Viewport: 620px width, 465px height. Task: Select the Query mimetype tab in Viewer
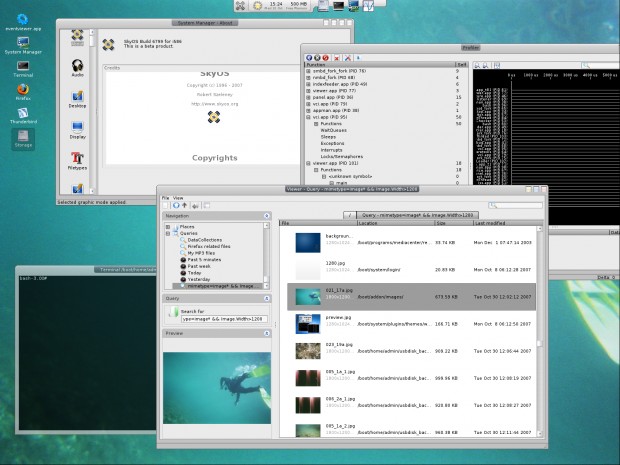[418, 215]
